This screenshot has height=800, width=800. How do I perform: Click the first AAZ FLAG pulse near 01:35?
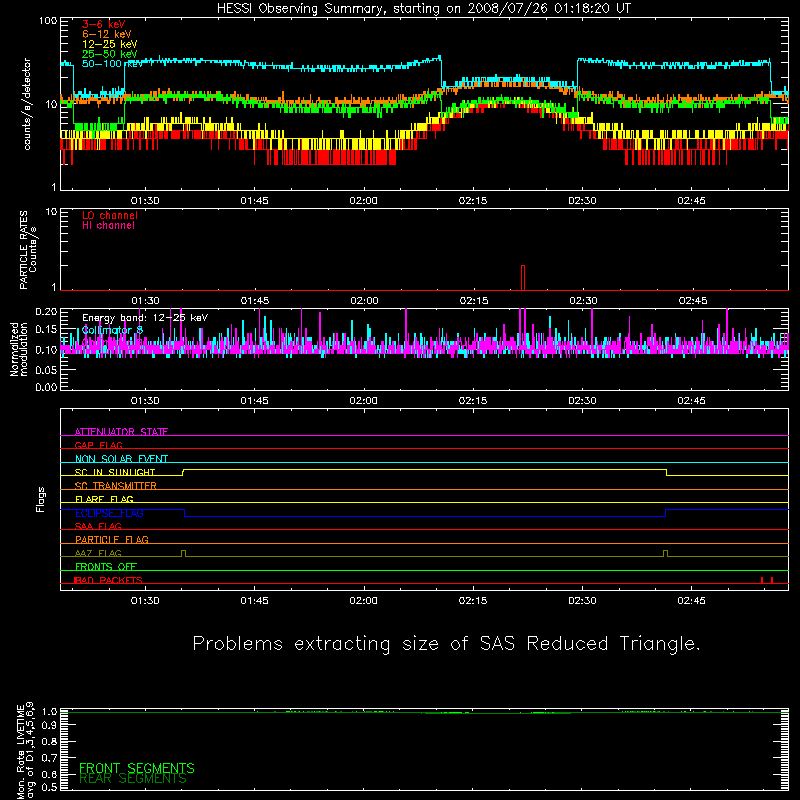184,554
